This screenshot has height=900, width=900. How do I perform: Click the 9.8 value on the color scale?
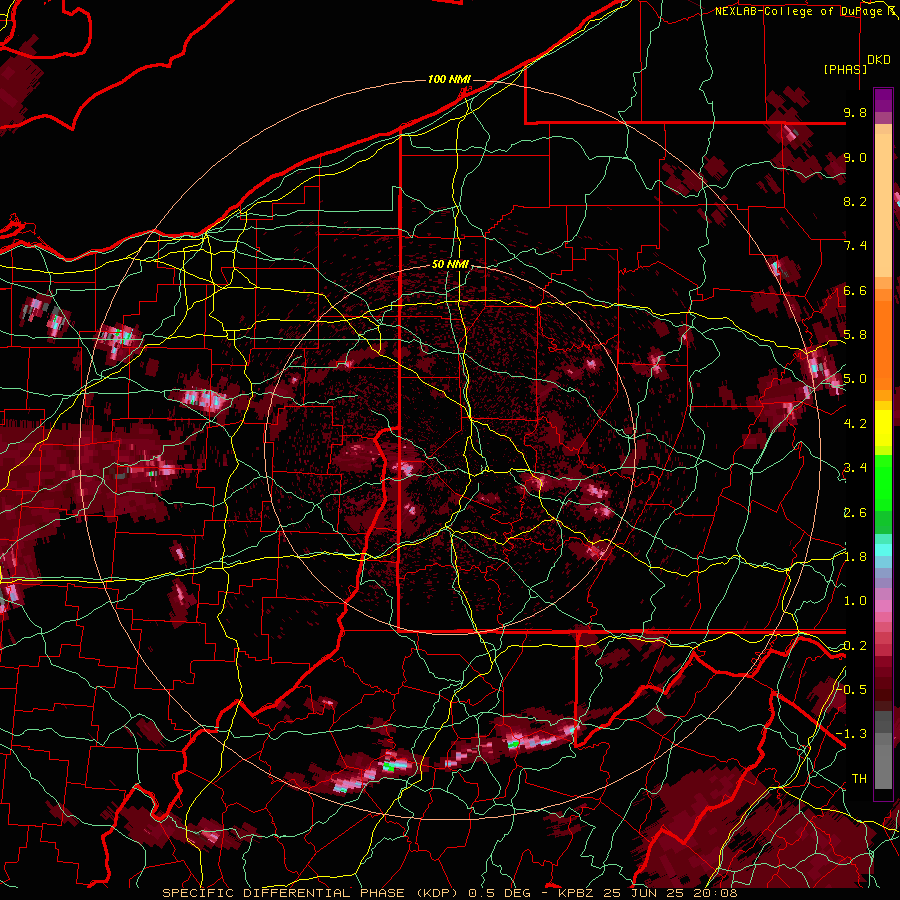coord(855,113)
